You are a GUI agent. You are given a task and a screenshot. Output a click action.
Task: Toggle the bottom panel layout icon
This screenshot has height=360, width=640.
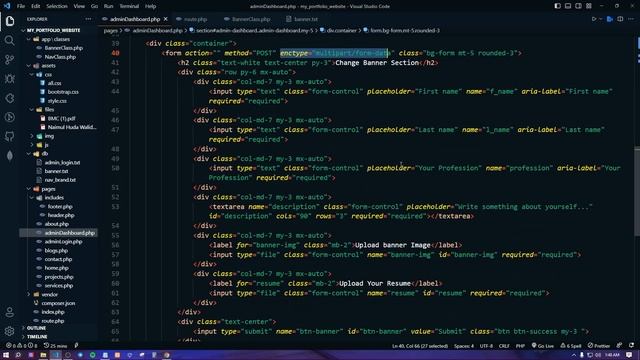point(568,6)
